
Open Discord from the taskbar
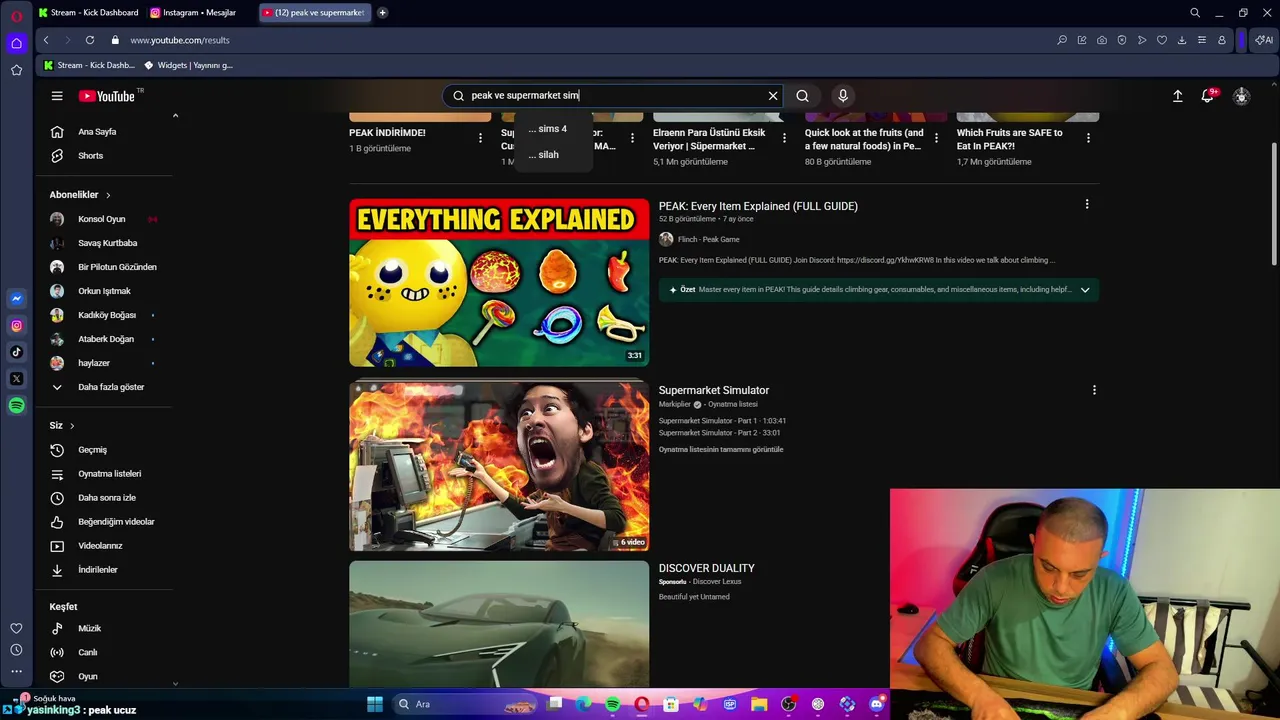click(x=877, y=704)
